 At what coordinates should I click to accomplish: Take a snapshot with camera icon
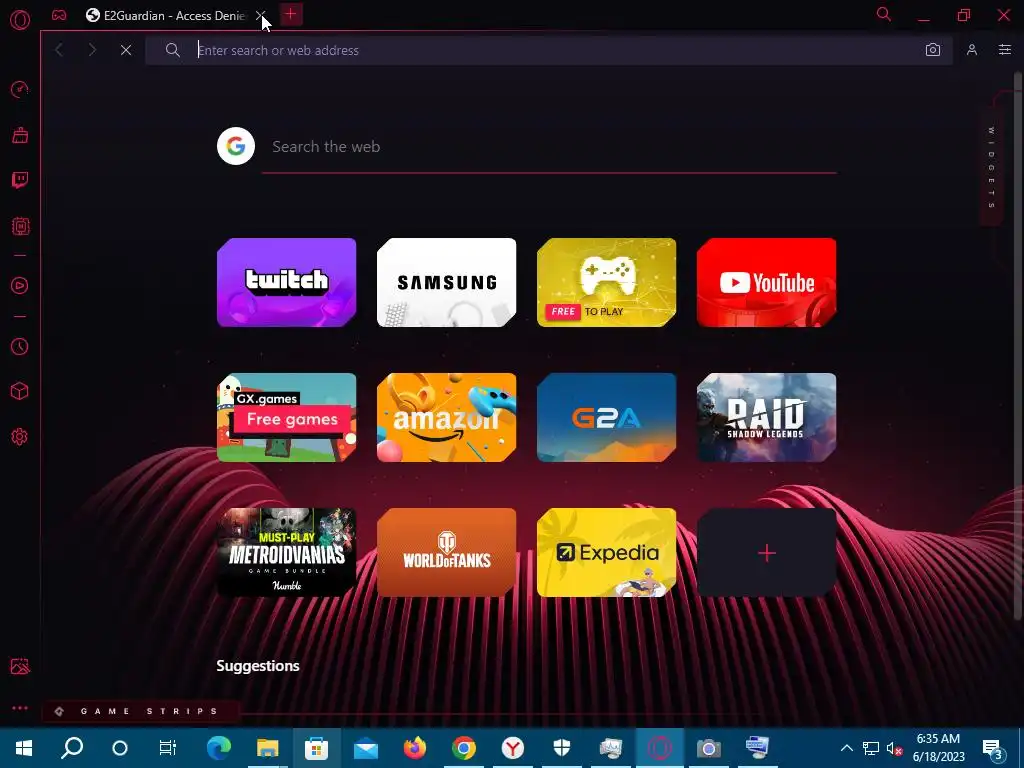tap(933, 50)
